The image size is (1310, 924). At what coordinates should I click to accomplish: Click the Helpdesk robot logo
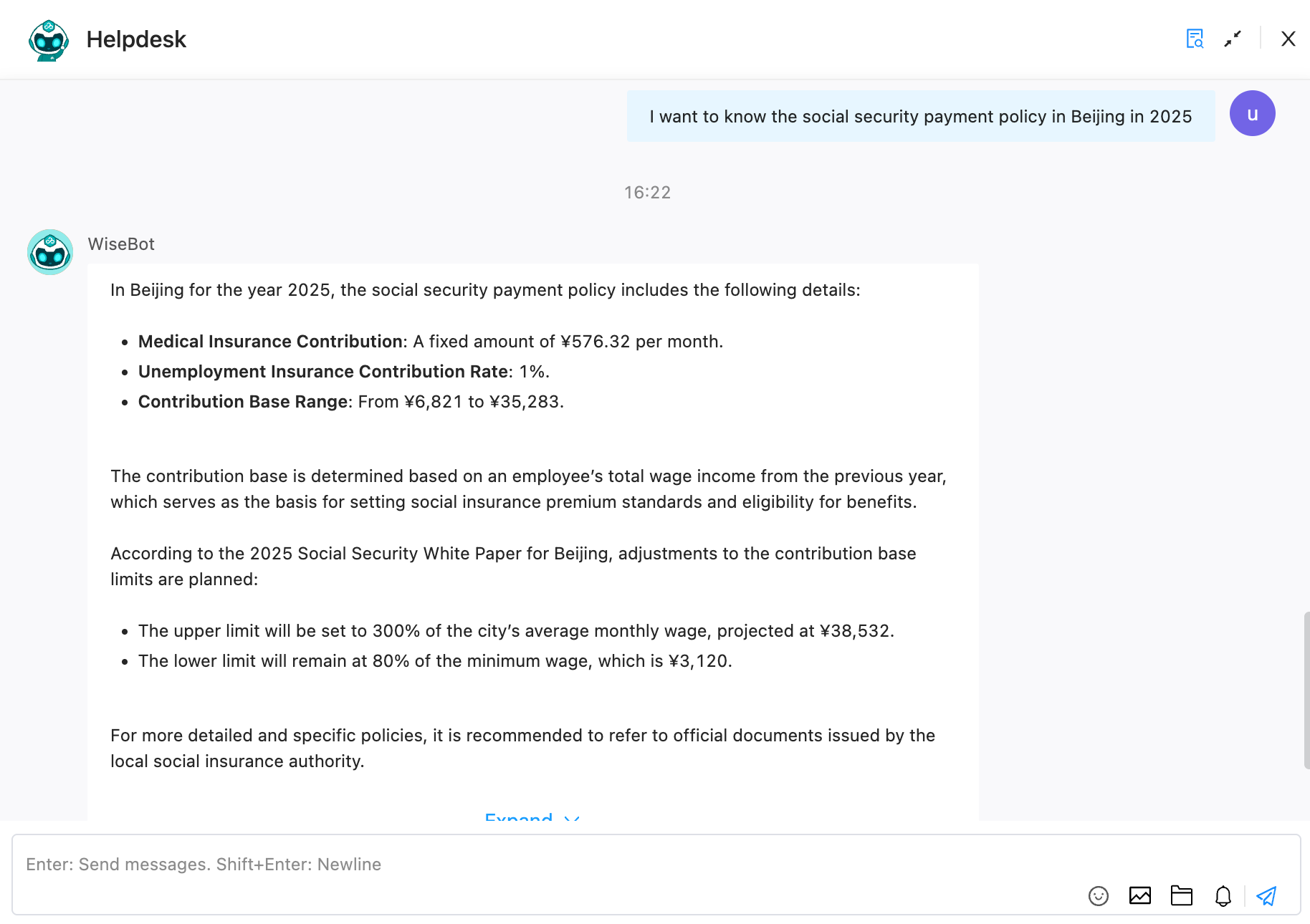point(48,40)
